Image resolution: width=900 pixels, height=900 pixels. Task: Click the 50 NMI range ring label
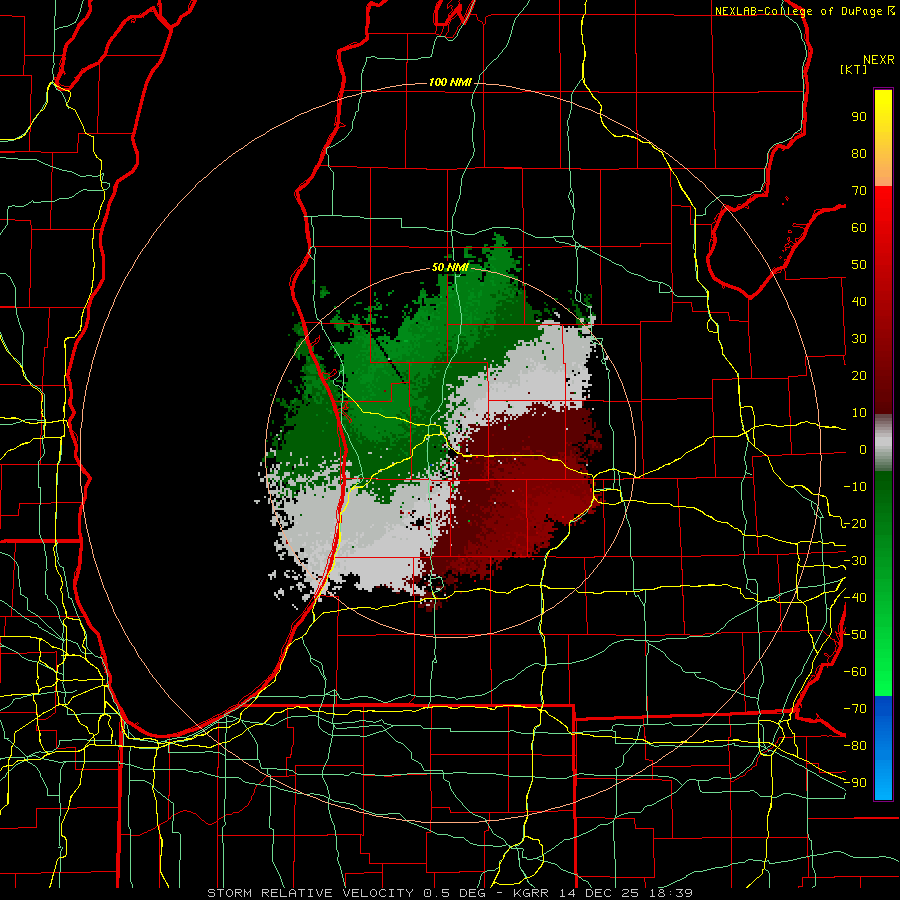point(450,267)
